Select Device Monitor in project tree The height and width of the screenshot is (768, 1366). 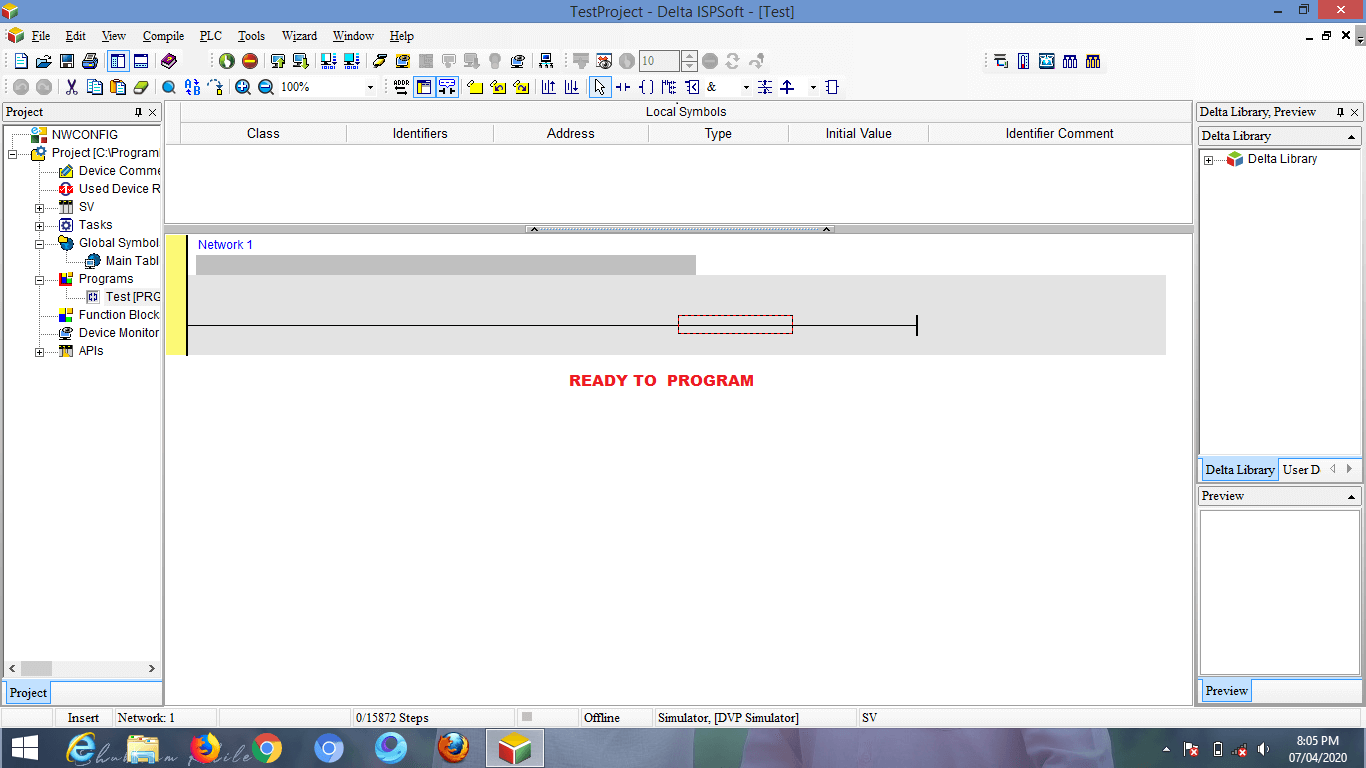pyautogui.click(x=118, y=333)
